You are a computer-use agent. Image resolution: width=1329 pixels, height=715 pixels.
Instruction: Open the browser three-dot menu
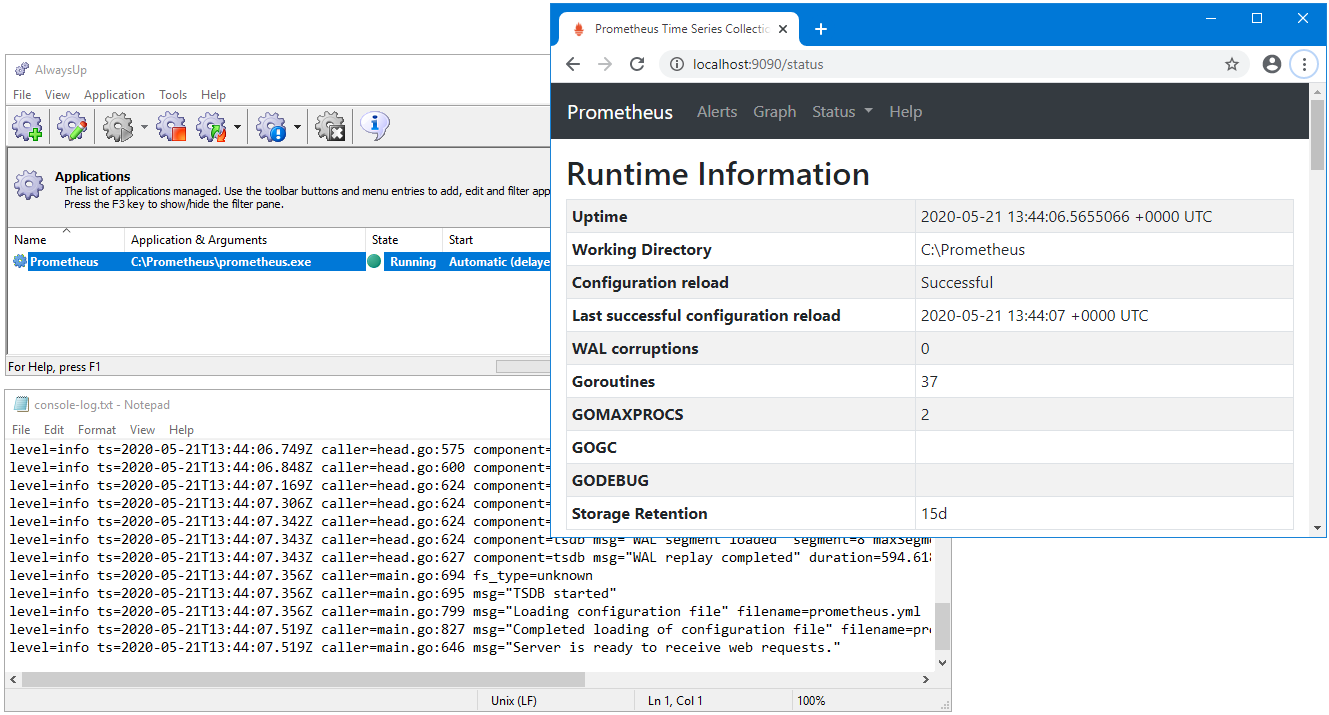pyautogui.click(x=1304, y=64)
